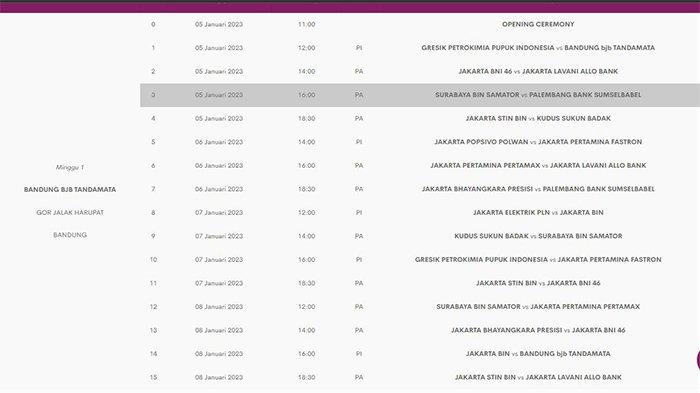Click the Minggu 1 week label
This screenshot has width=700, height=393.
pyautogui.click(x=70, y=167)
